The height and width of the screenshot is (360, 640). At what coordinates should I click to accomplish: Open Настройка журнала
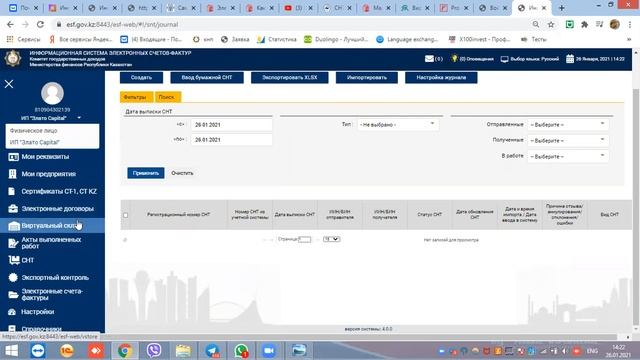[x=441, y=78]
